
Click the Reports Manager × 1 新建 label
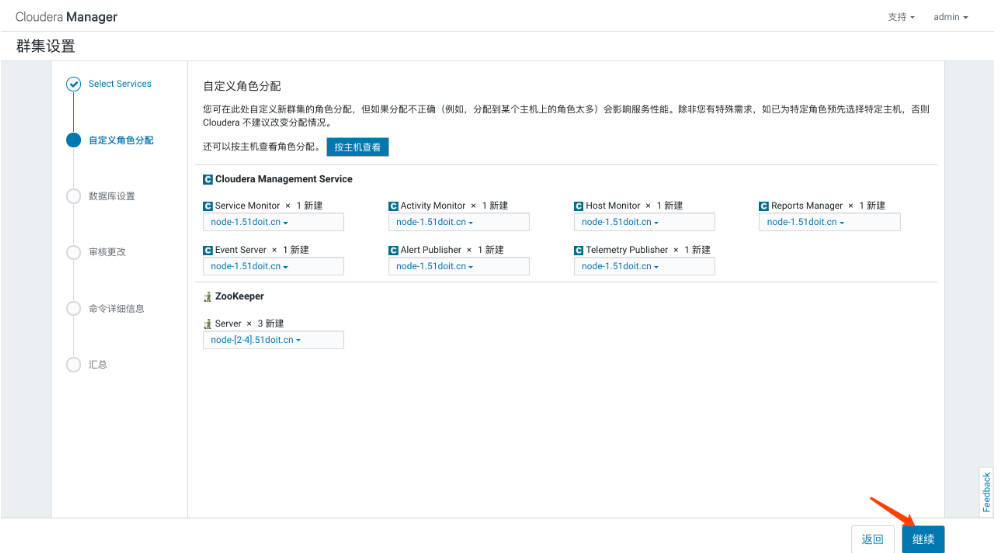pos(828,206)
